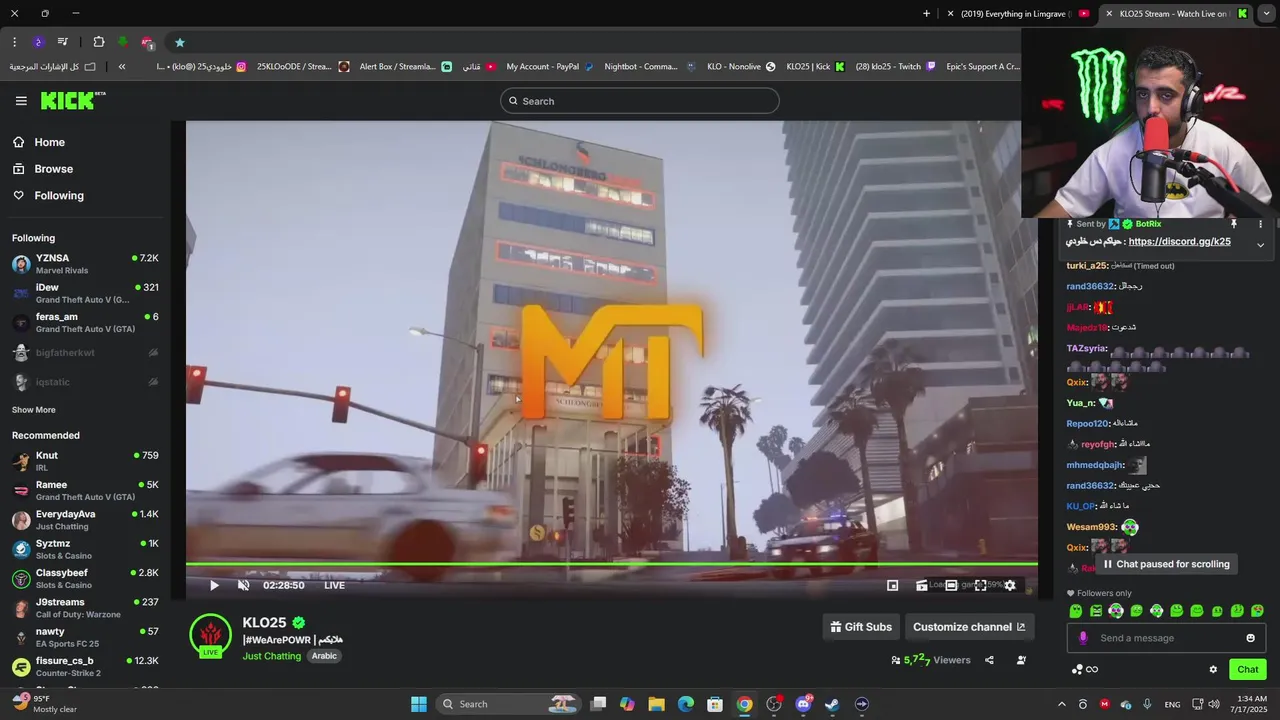Toggle theater mode on the player
This screenshot has width=1280, height=720.
[x=951, y=586]
